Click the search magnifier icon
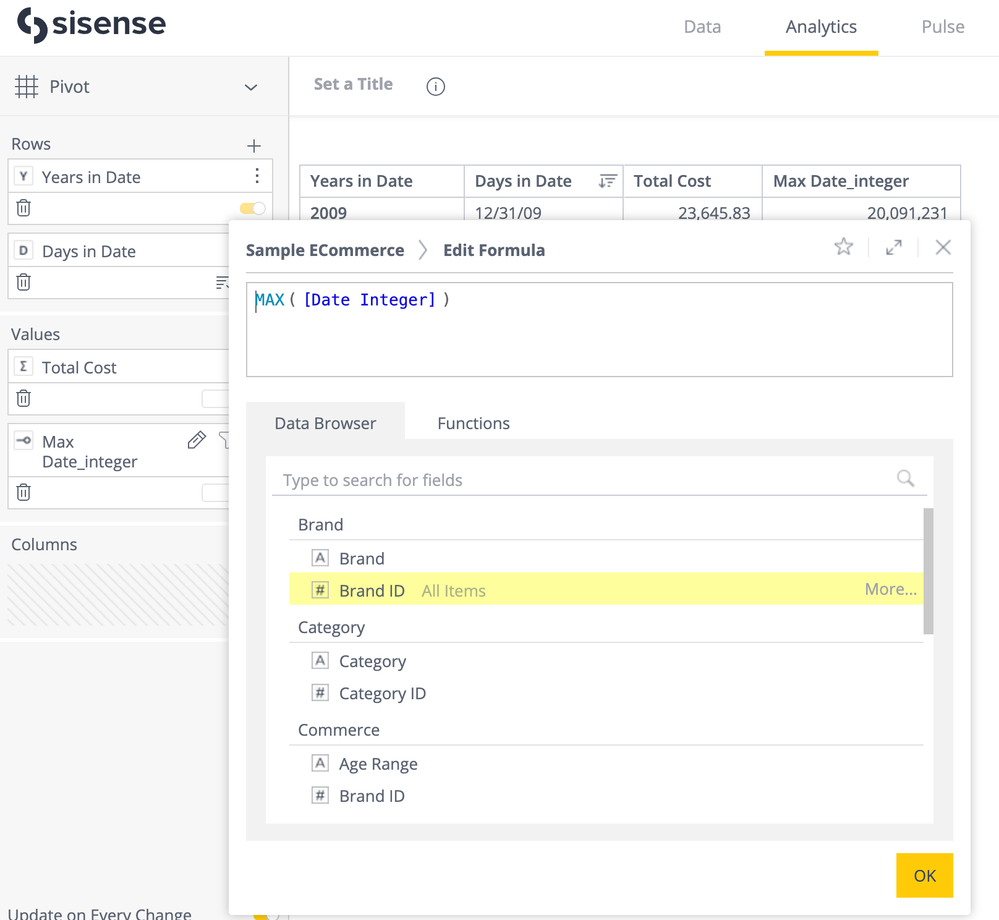 click(905, 478)
